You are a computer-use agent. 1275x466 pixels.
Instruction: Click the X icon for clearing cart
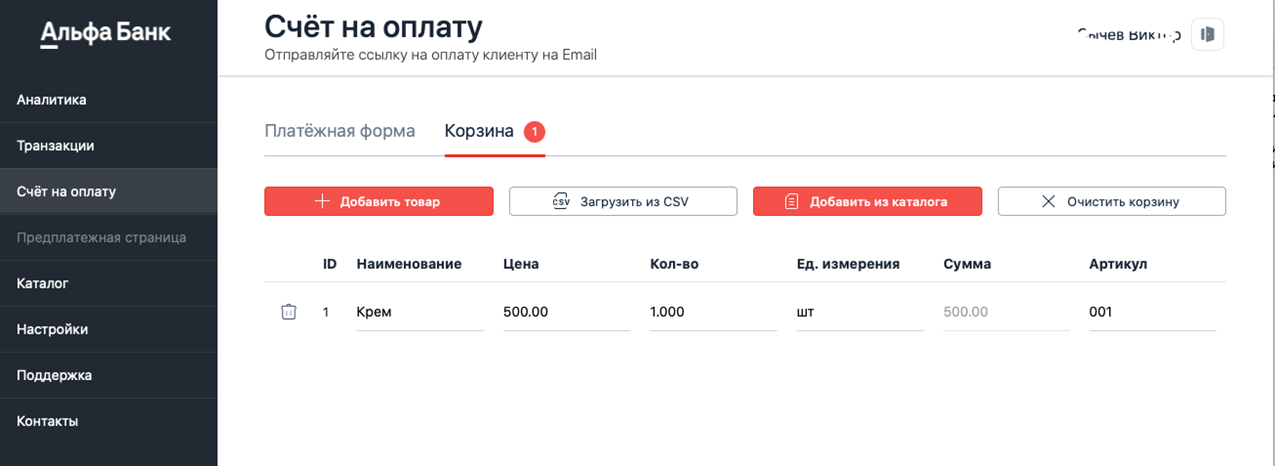[1049, 201]
